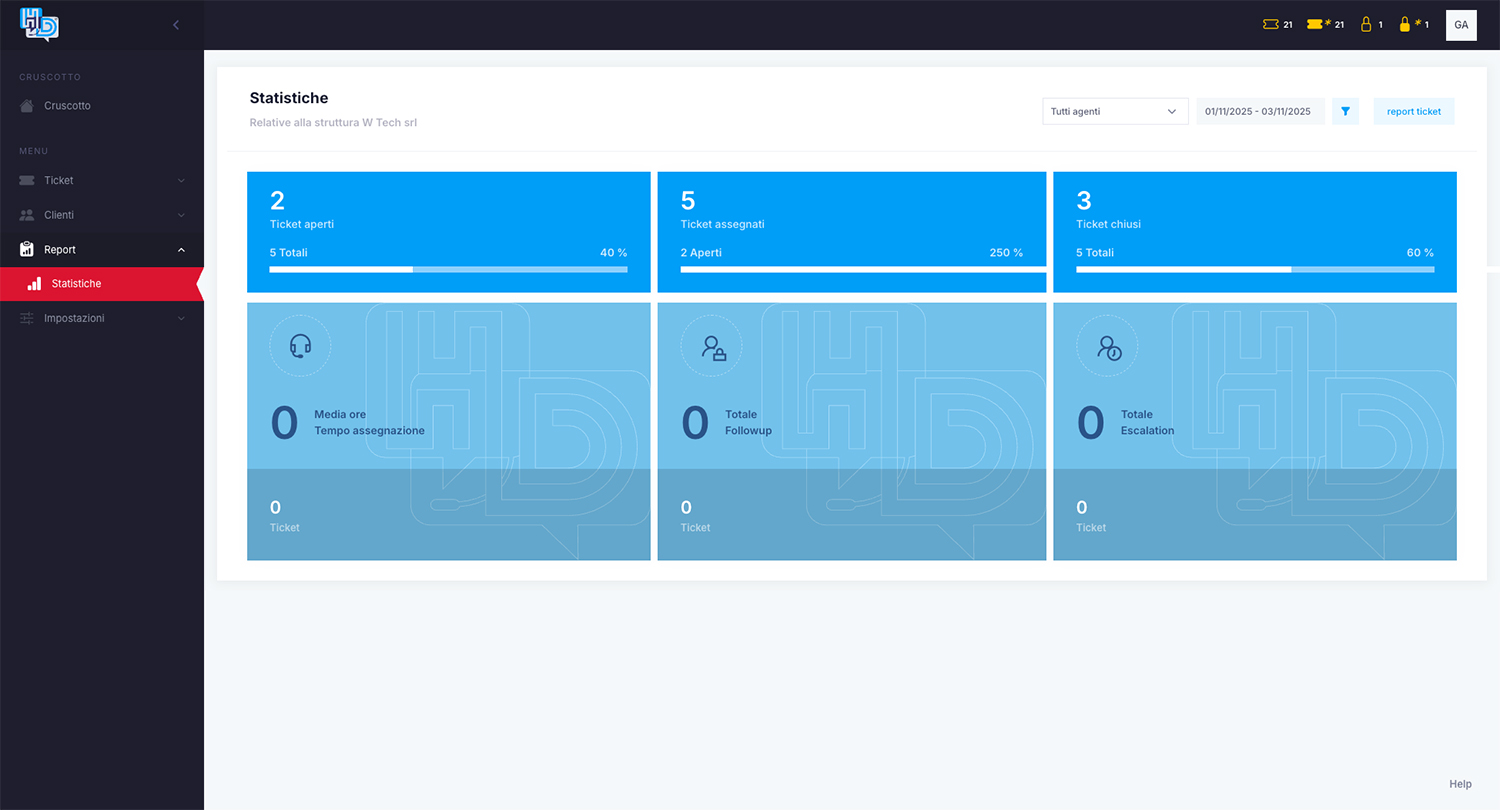Image resolution: width=1500 pixels, height=810 pixels.
Task: Click the HD helpdesk logo
Action: (39, 24)
